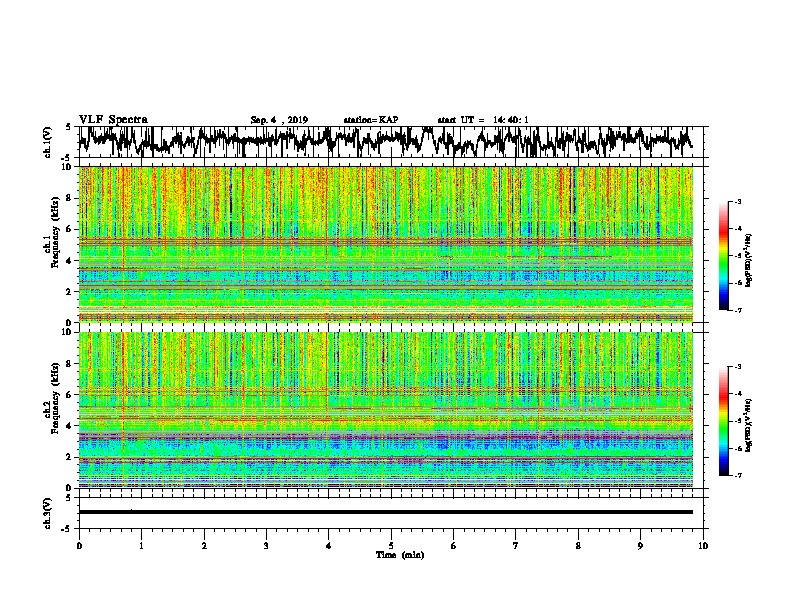Click the "-7" label on ch.2 colorbar
This screenshot has height=612, width=792.
pyautogui.click(x=737, y=476)
